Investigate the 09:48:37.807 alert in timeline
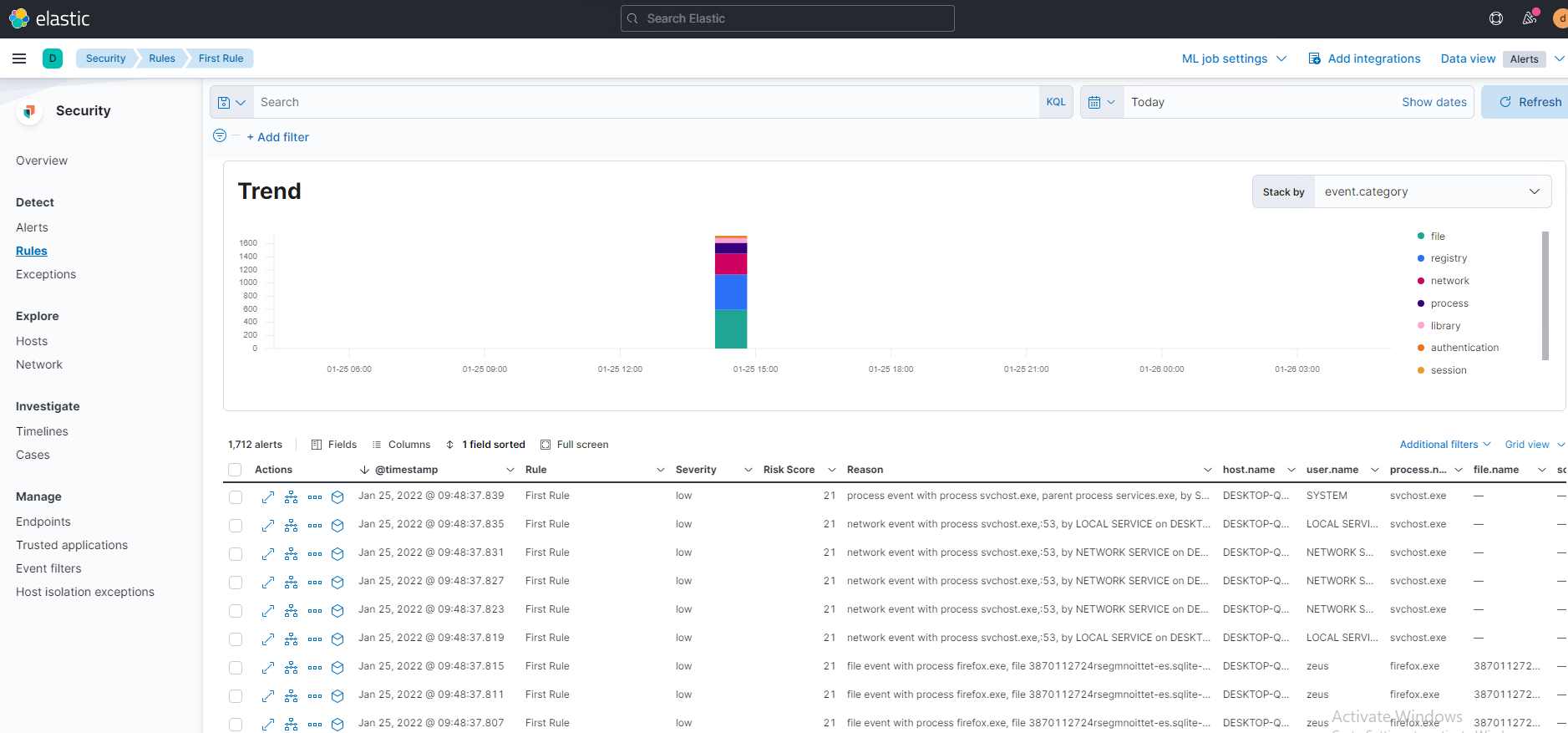Viewport: 1568px width, 733px height. (x=337, y=725)
